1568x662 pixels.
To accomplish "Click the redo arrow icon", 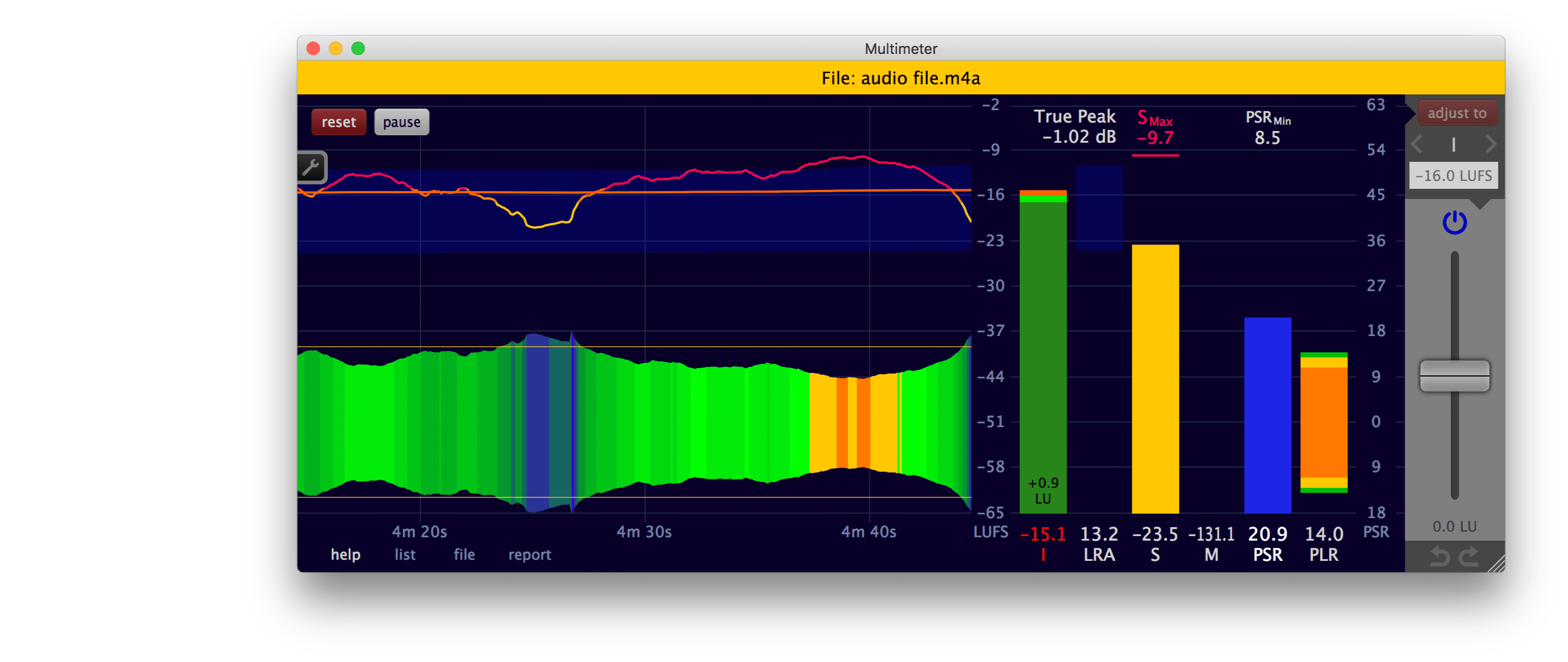I will click(x=1469, y=556).
